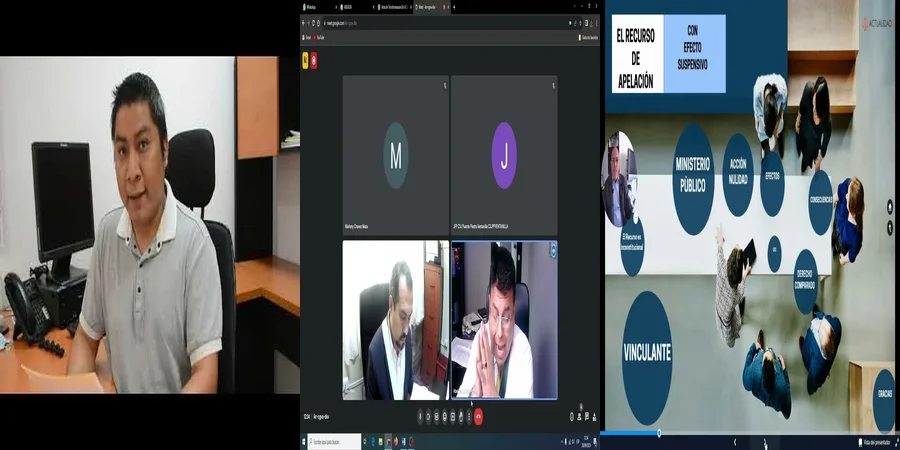Toggle camera in Meet control bar
Screen dimensions: 900x450
point(428,417)
